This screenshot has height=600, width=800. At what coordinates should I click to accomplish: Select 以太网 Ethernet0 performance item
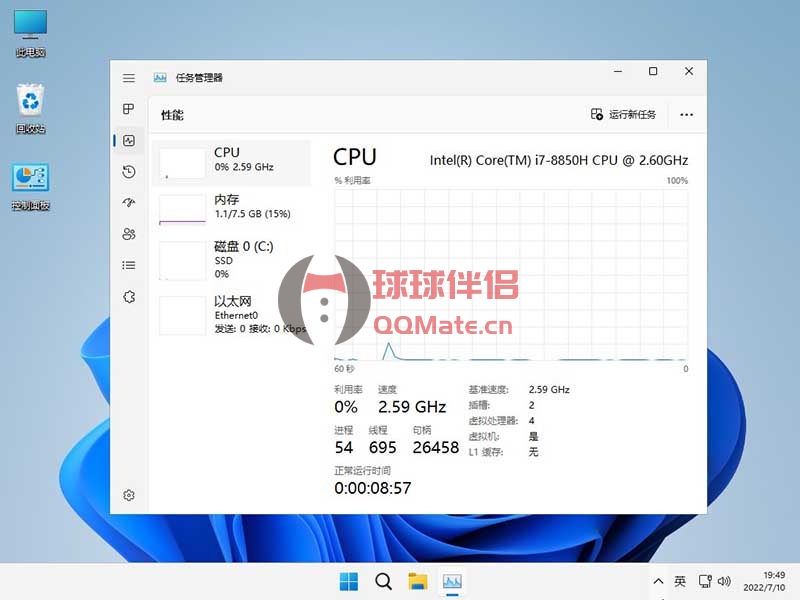[x=231, y=315]
